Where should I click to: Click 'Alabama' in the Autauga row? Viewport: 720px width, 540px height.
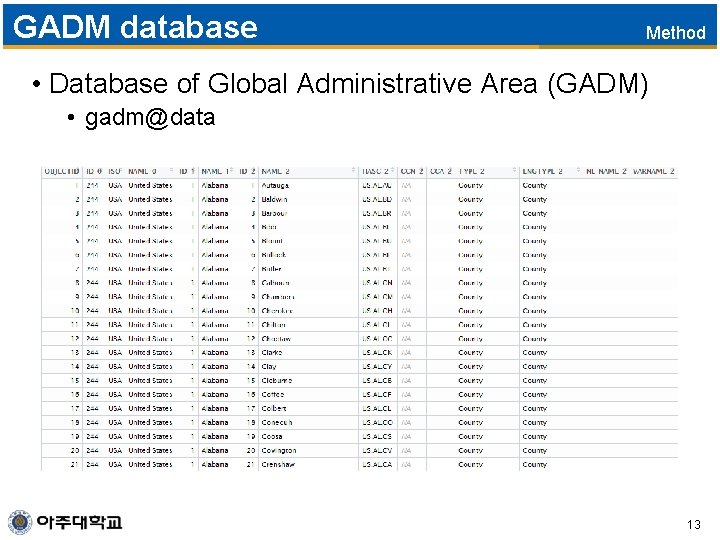tap(215, 186)
